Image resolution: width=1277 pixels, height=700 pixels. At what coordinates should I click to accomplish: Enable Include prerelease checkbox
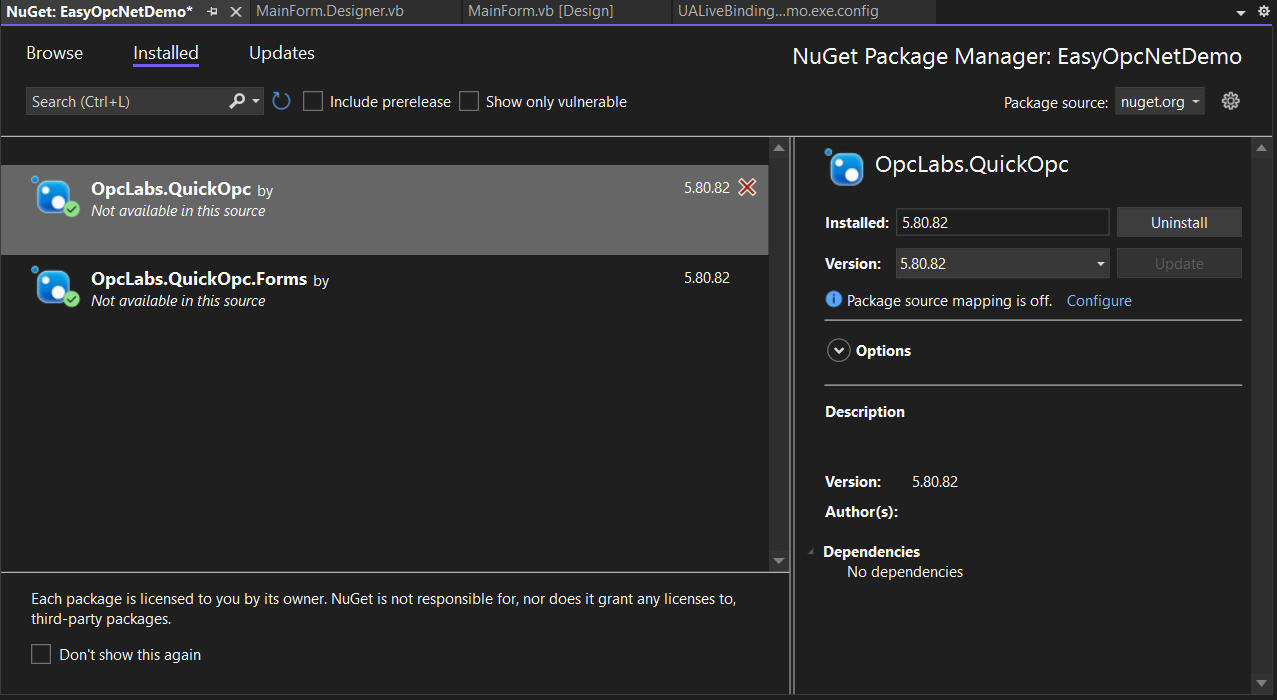[313, 101]
